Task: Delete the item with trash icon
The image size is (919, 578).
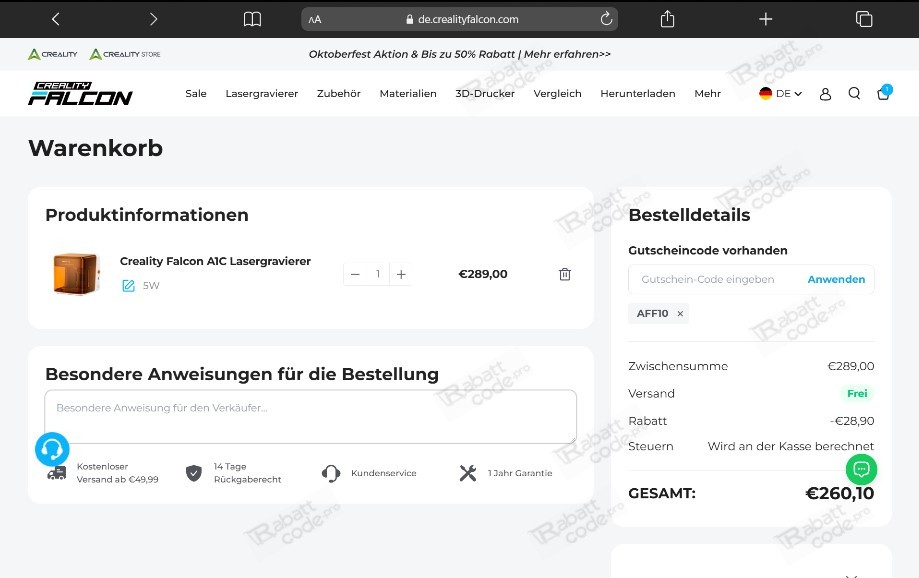Action: [x=565, y=274]
